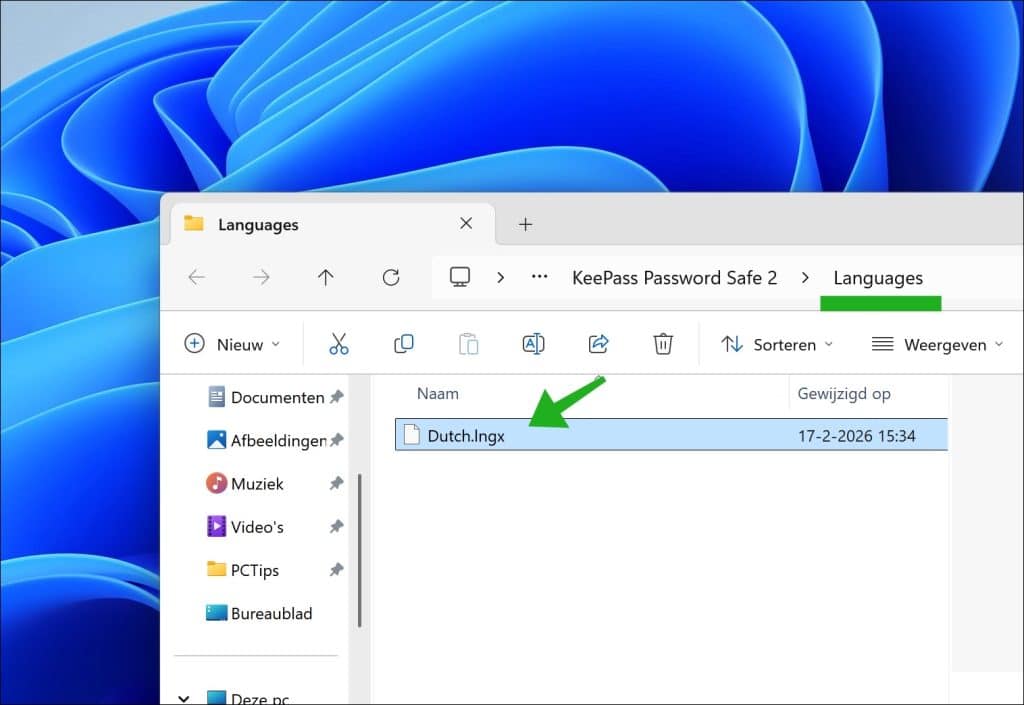1024x705 pixels.
Task: Sort files by the Naam column header
Action: pyautogui.click(x=438, y=393)
